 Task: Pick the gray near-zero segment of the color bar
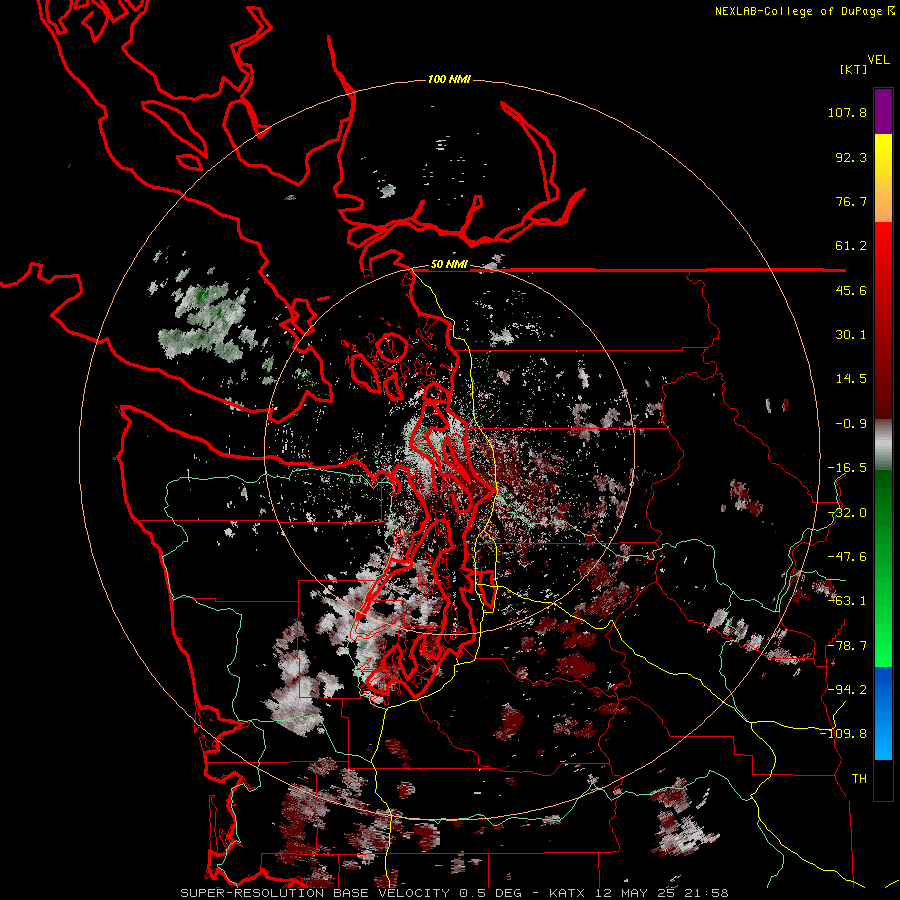pos(883,445)
